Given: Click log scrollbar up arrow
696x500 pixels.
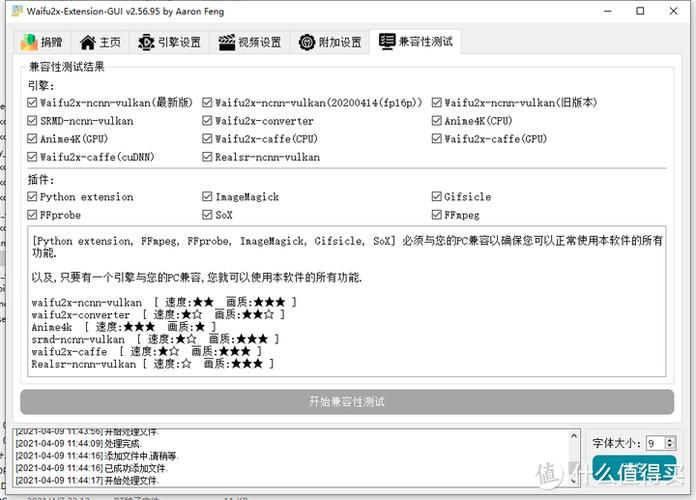Looking at the screenshot, I should 574,436.
